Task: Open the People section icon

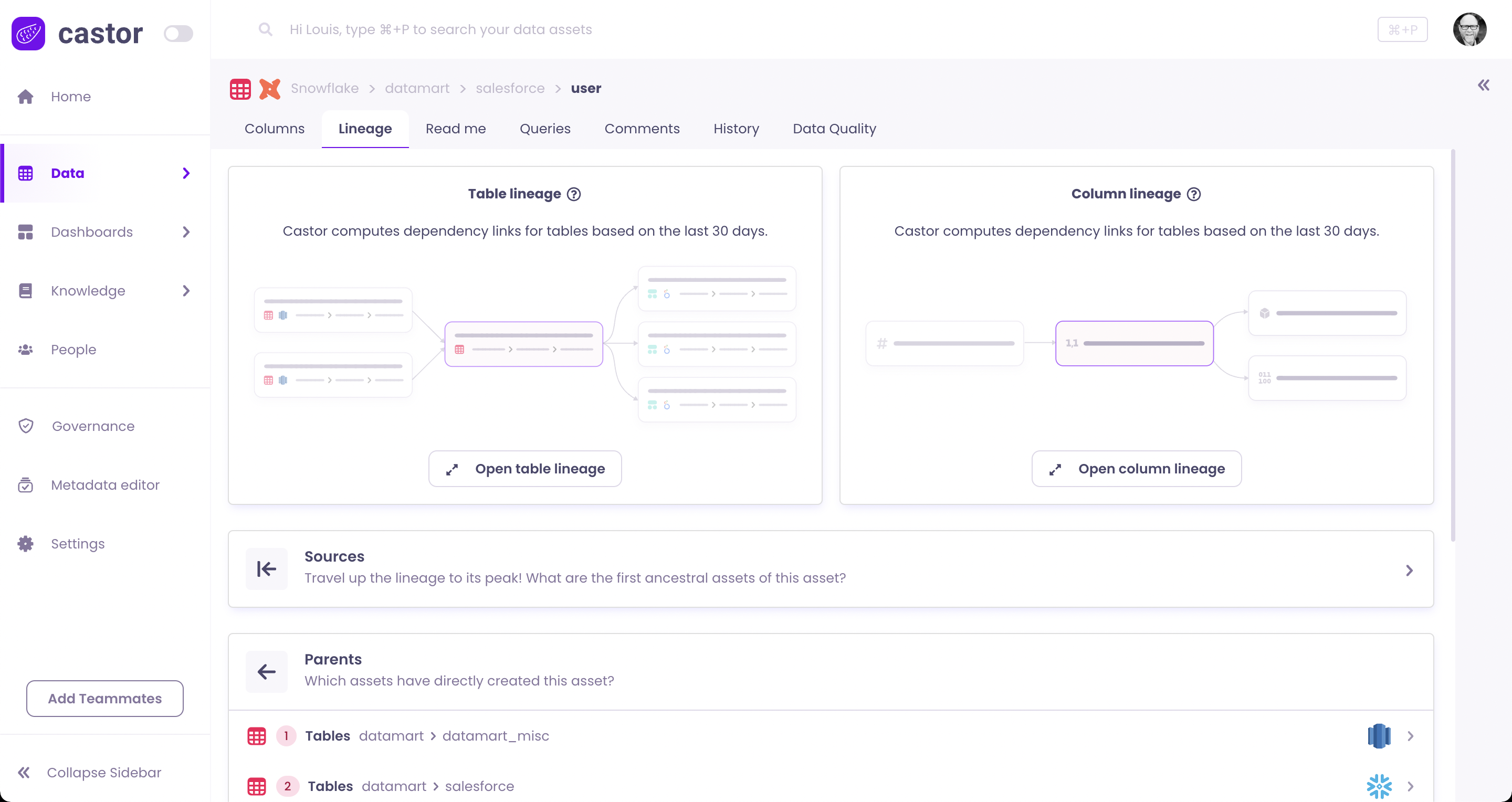Action: (25, 350)
